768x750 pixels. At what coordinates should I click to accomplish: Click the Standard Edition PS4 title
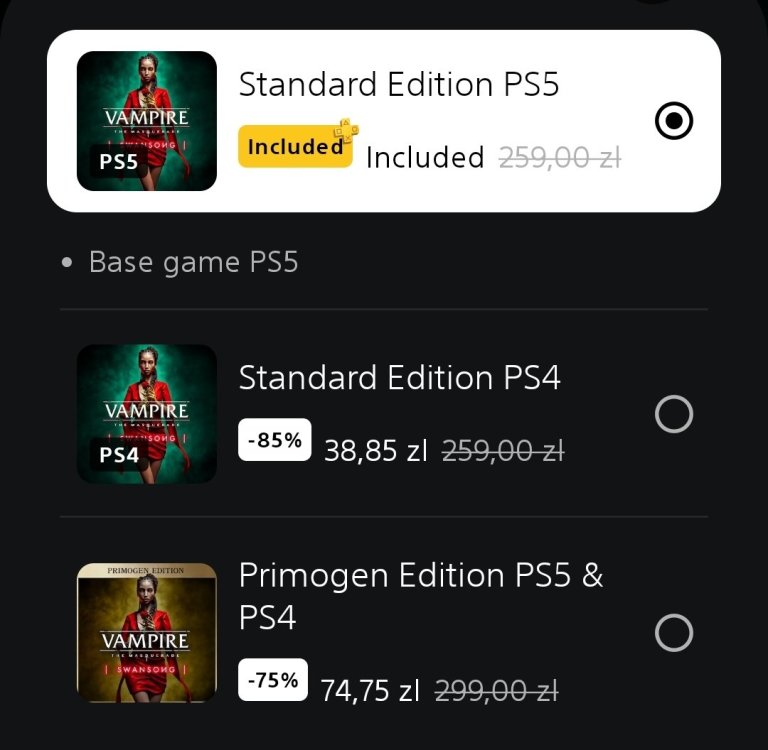[x=399, y=378]
